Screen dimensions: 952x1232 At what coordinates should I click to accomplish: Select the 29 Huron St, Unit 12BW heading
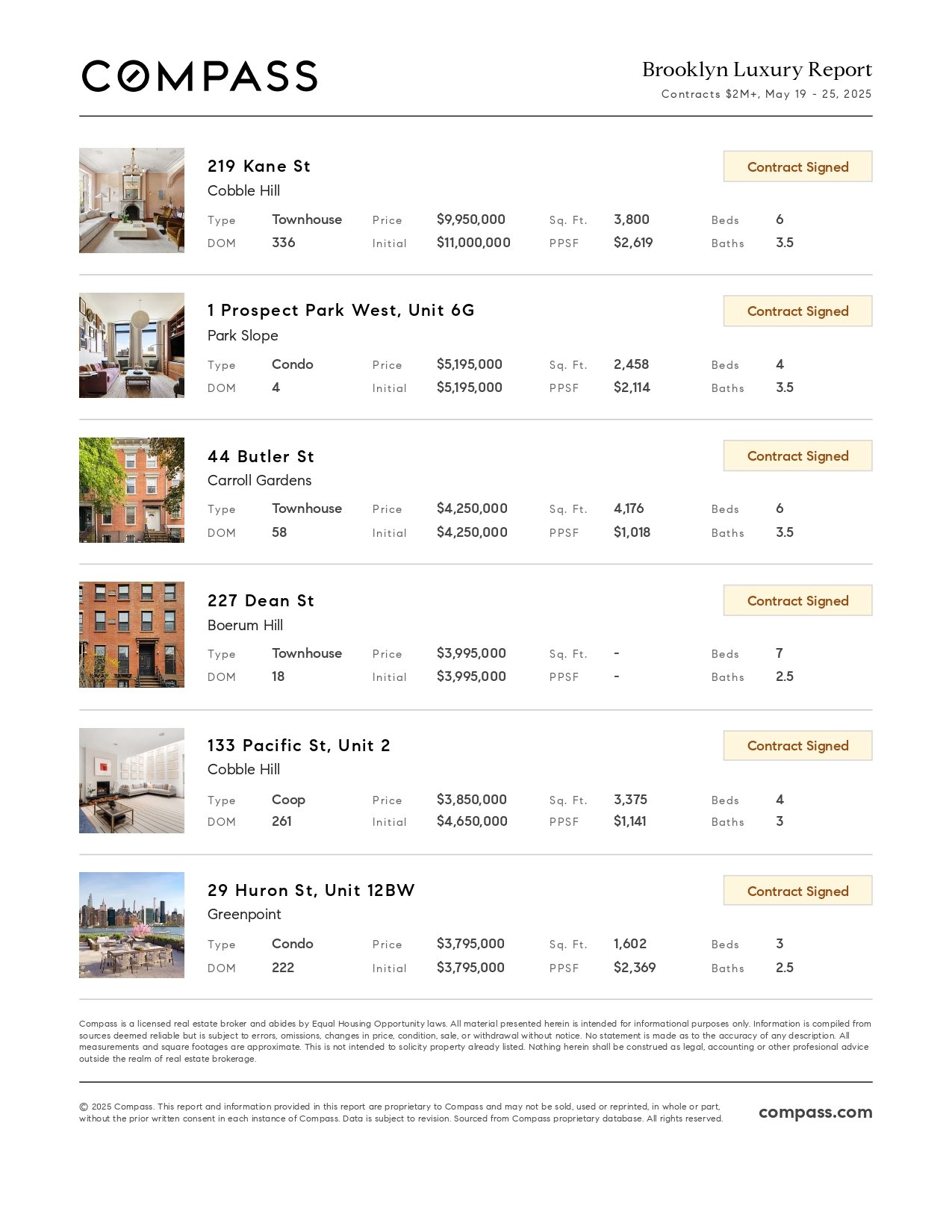coord(311,890)
